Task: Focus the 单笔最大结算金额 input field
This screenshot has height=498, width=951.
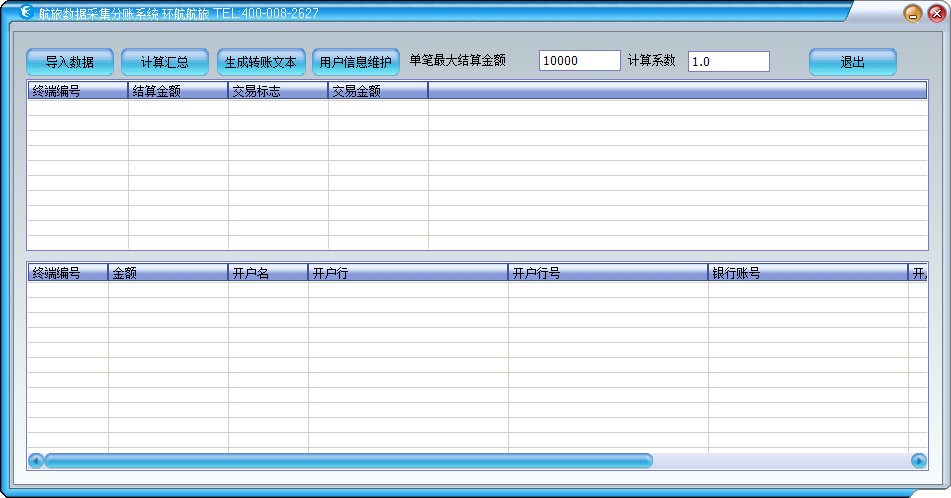Action: pyautogui.click(x=579, y=61)
